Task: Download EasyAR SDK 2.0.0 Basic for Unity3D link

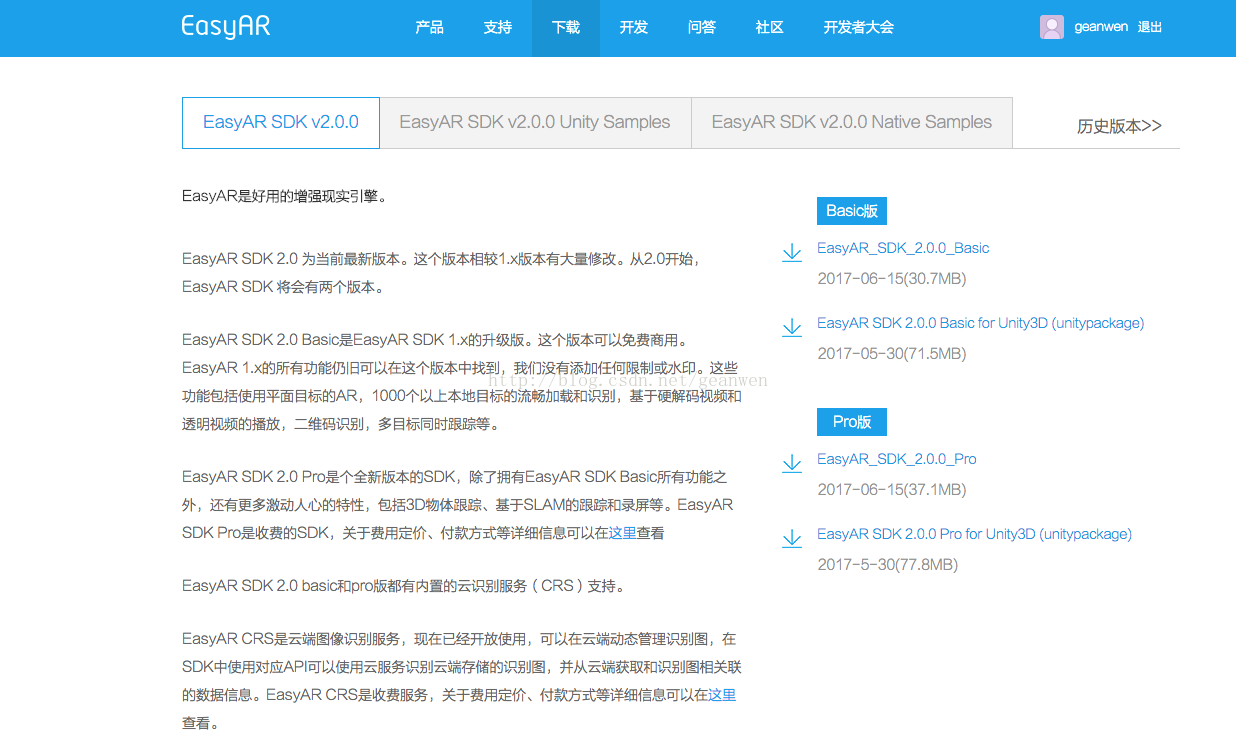Action: (x=980, y=323)
